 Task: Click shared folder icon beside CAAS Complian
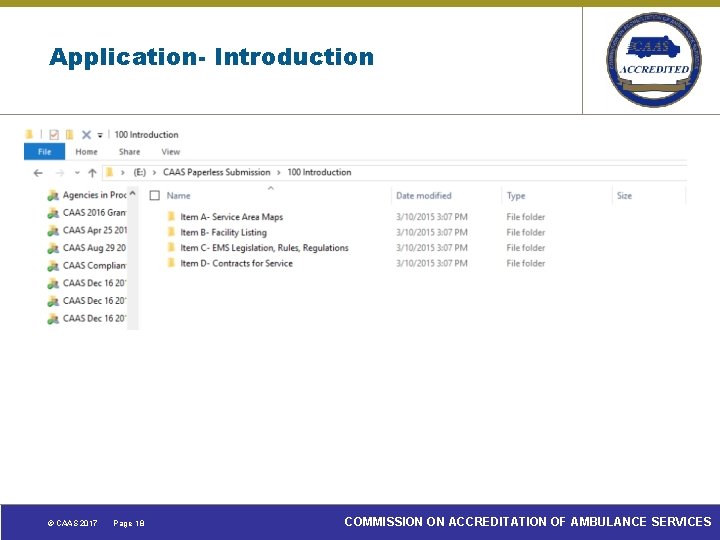tap(53, 266)
